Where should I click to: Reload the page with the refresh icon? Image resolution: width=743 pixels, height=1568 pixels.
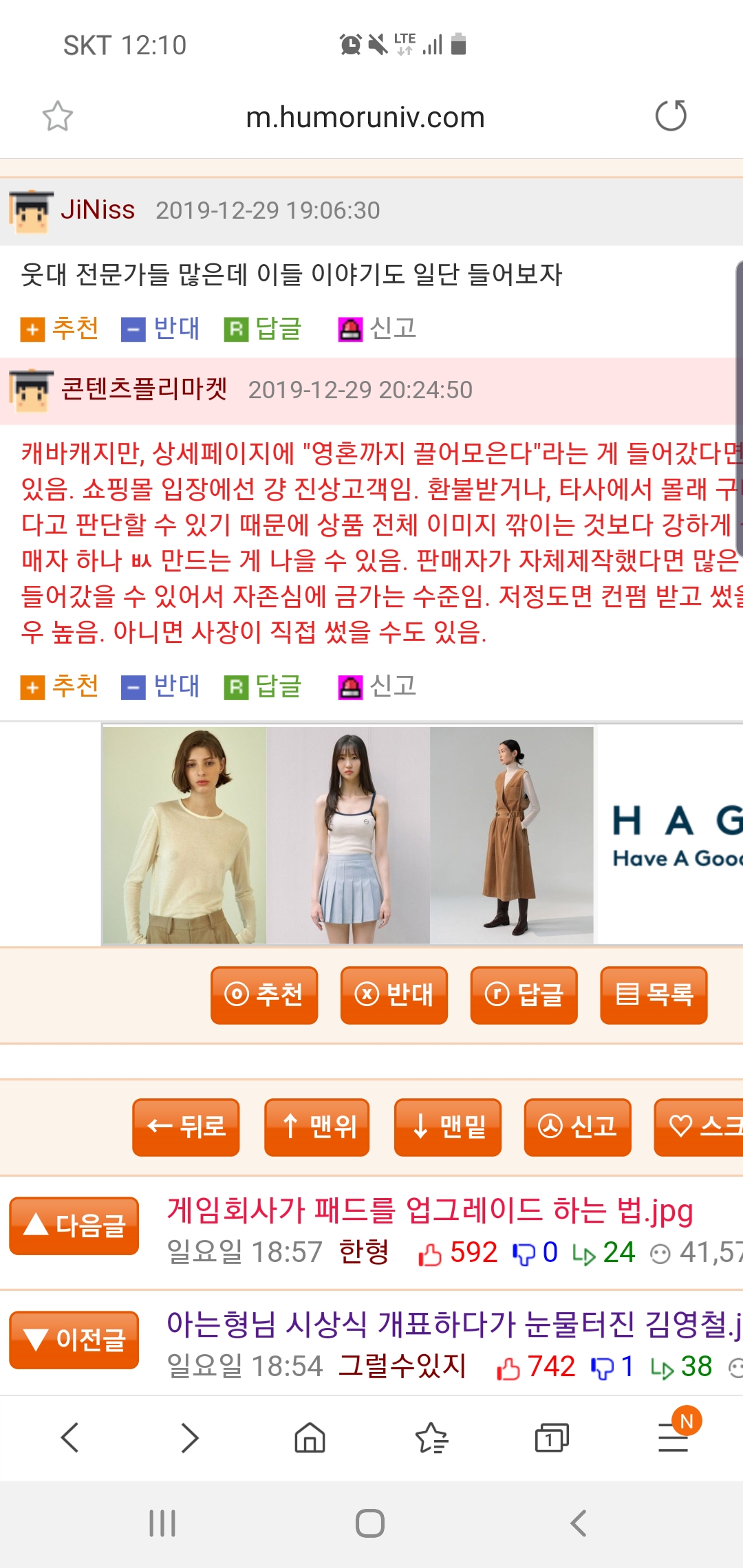click(671, 116)
